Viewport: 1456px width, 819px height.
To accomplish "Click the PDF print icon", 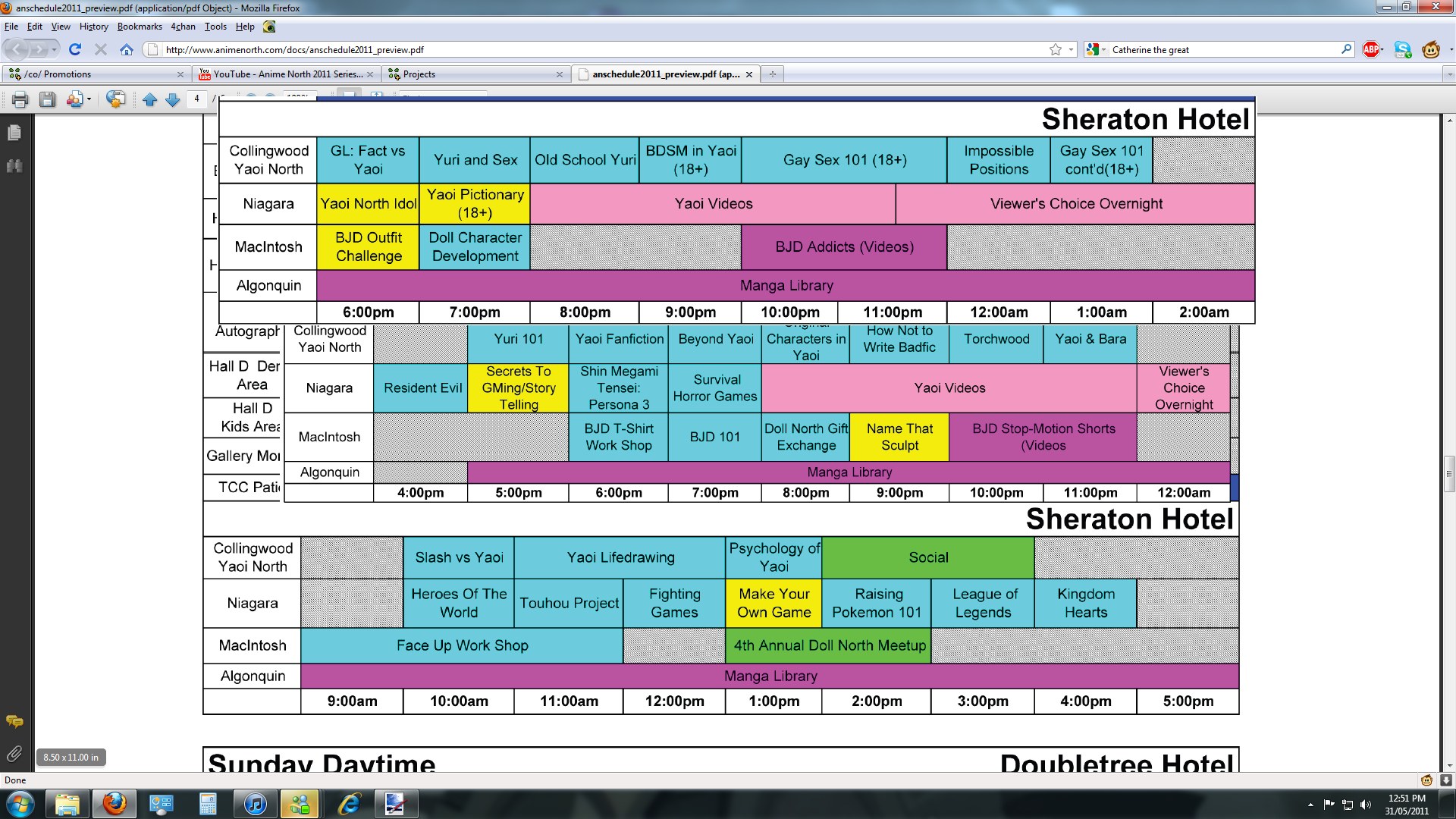I will coord(20,99).
